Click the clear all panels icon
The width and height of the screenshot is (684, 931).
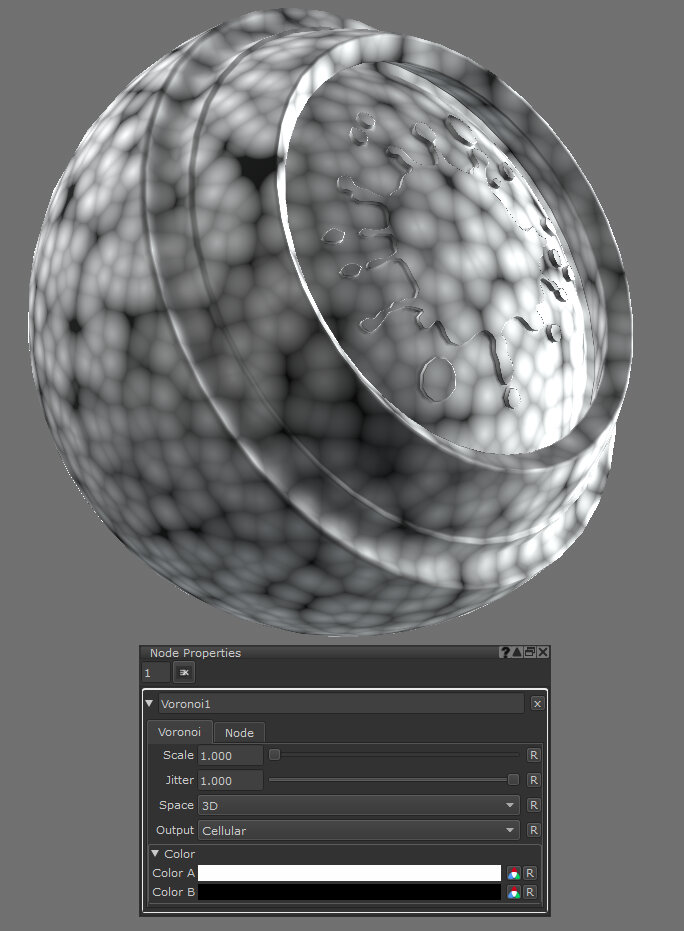click(185, 673)
